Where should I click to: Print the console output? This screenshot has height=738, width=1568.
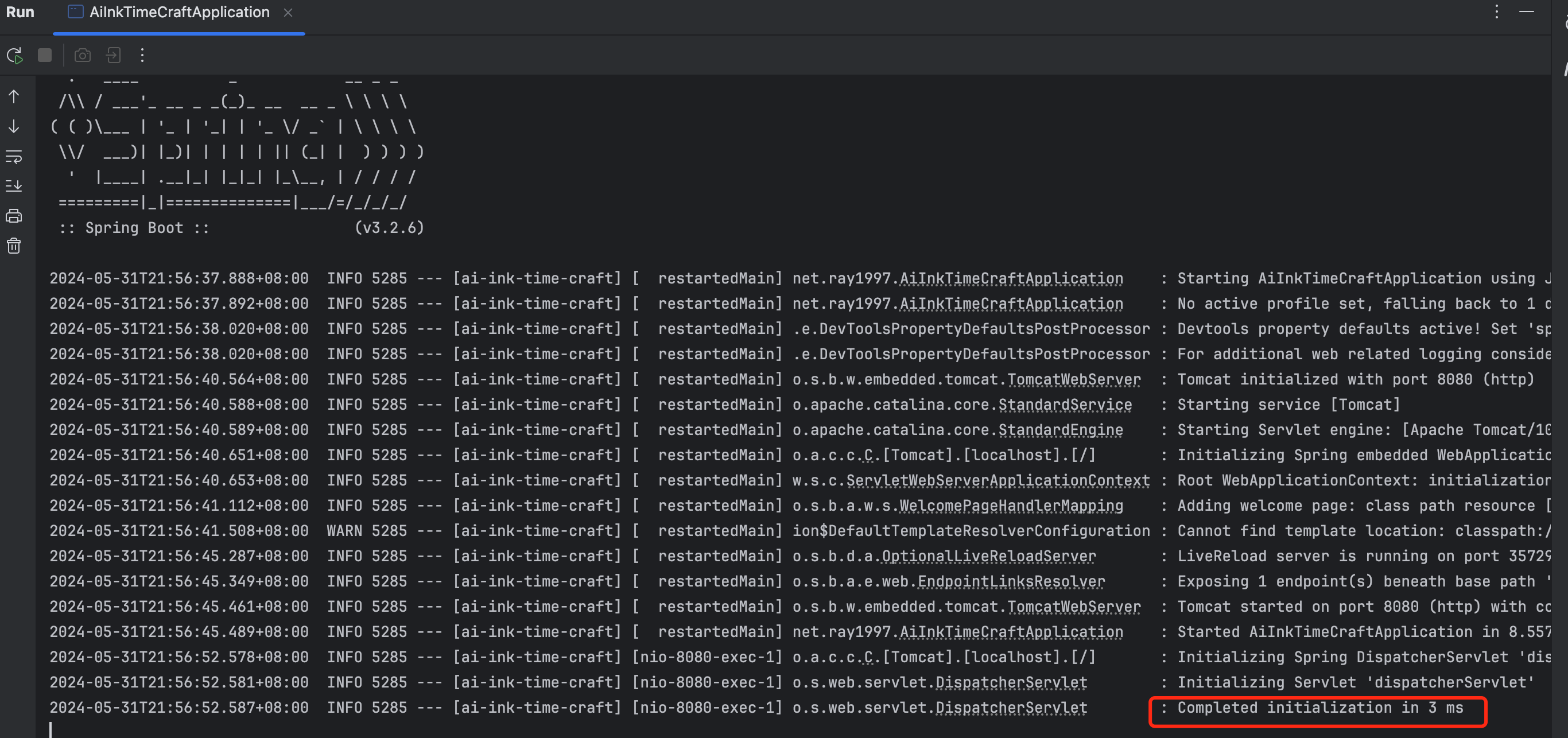pyautogui.click(x=14, y=216)
